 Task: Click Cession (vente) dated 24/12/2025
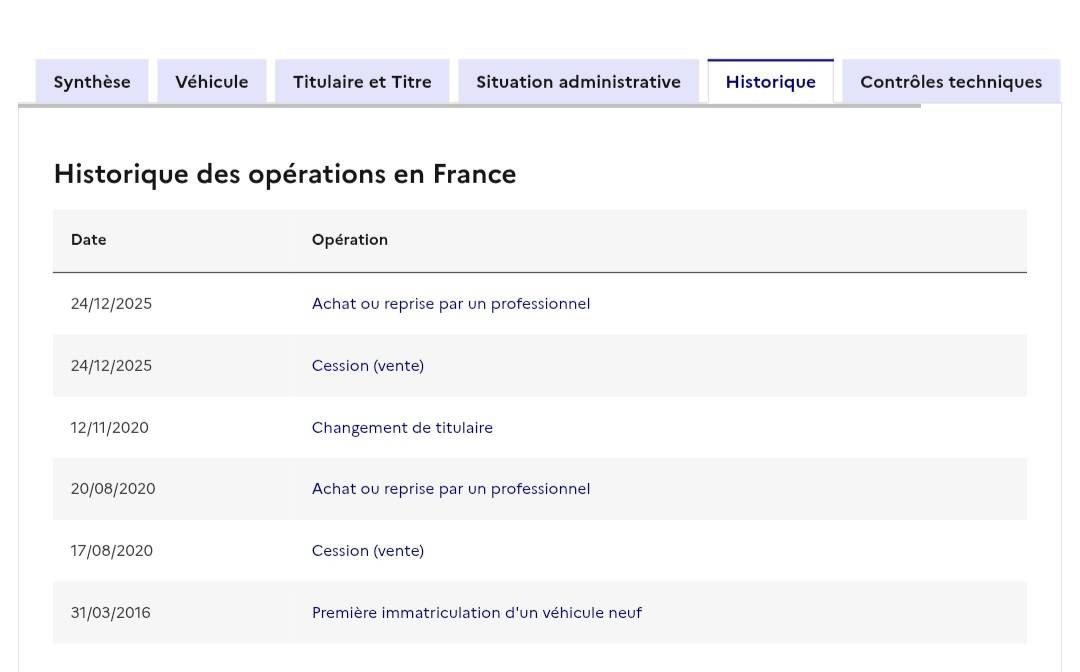[x=368, y=366]
